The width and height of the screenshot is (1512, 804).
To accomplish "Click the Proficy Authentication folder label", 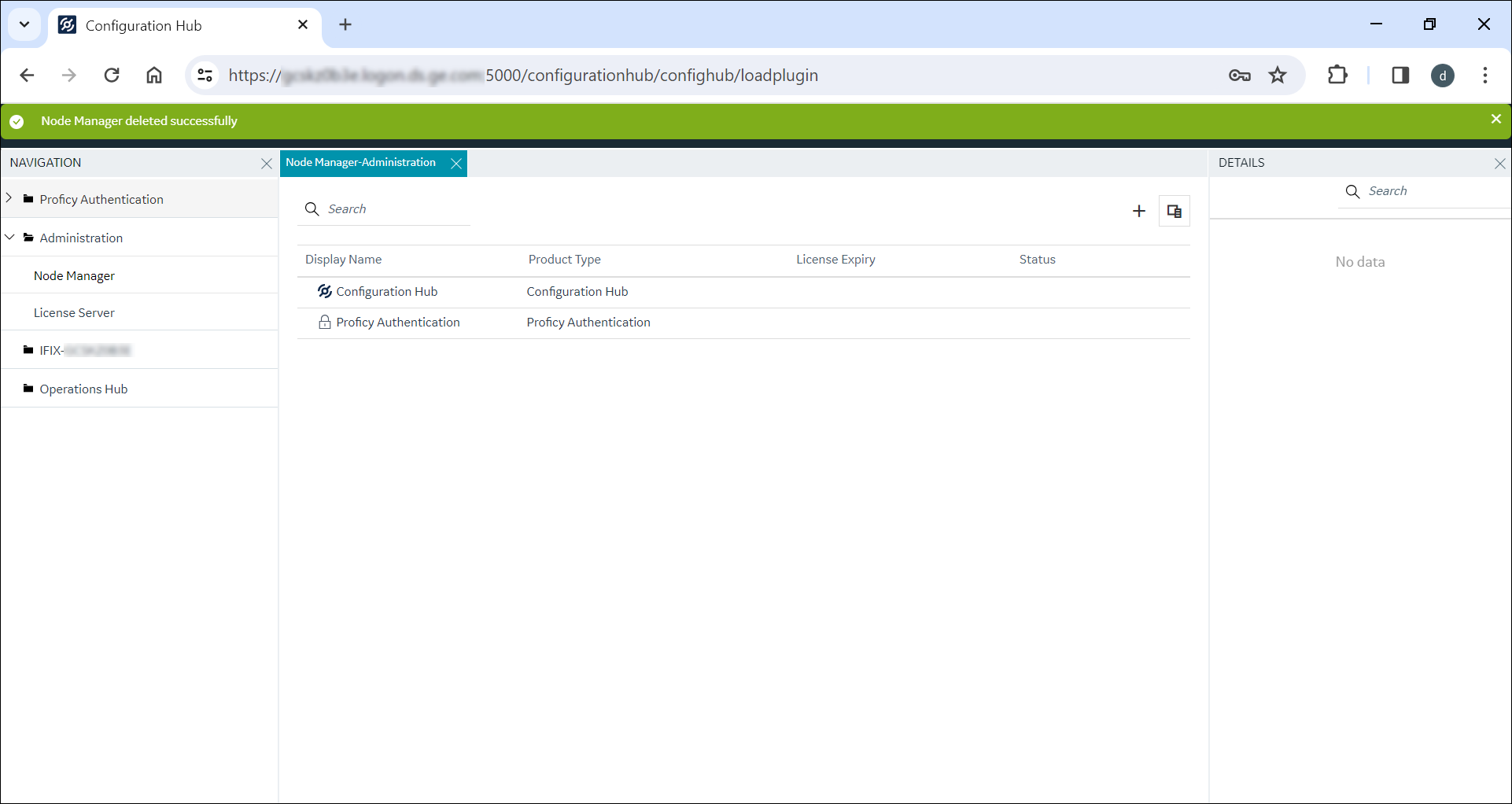I will point(101,199).
